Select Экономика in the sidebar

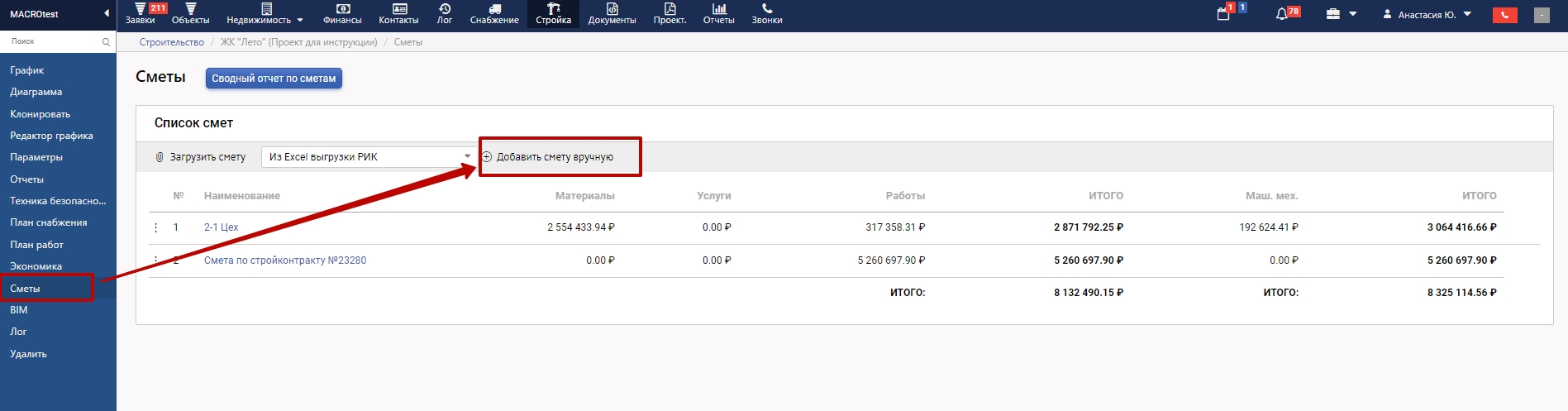pos(36,266)
